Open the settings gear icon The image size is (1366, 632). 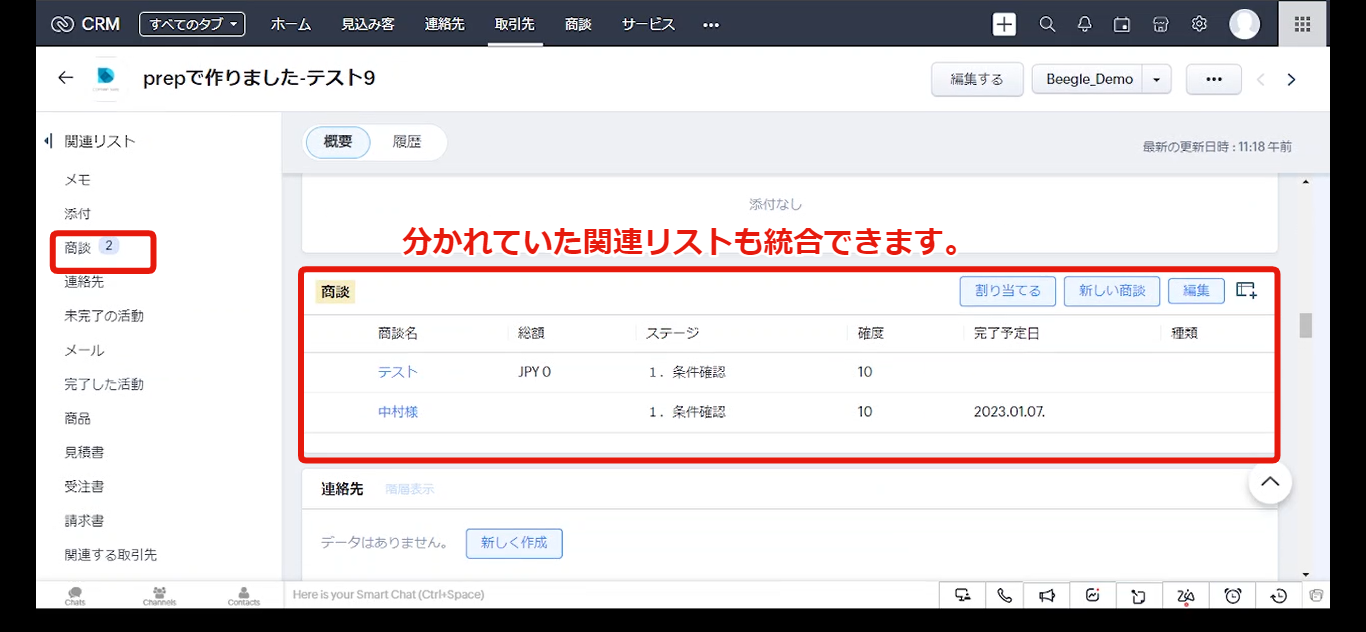tap(1199, 24)
